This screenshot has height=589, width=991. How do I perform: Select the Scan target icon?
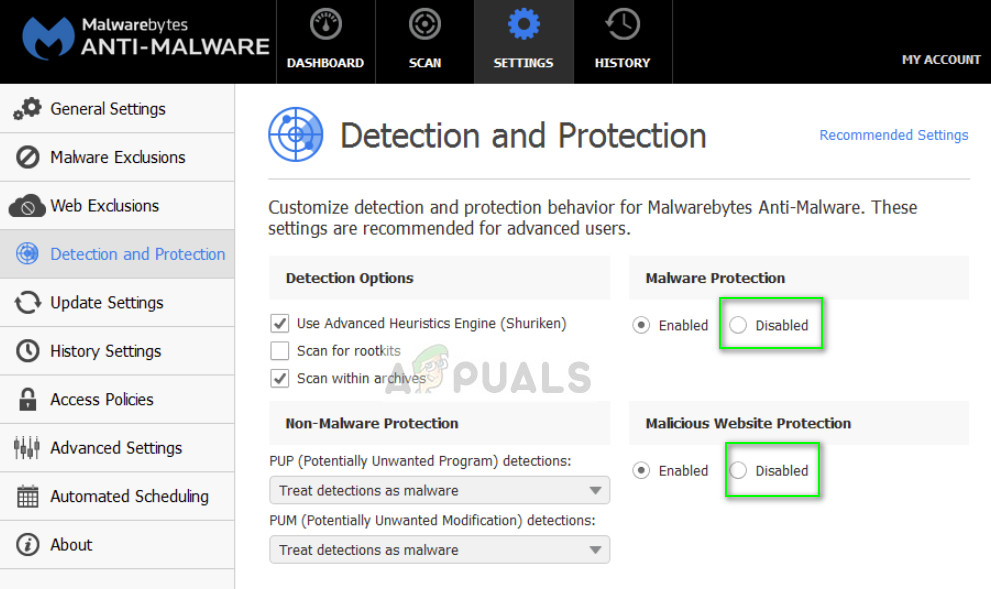[424, 23]
